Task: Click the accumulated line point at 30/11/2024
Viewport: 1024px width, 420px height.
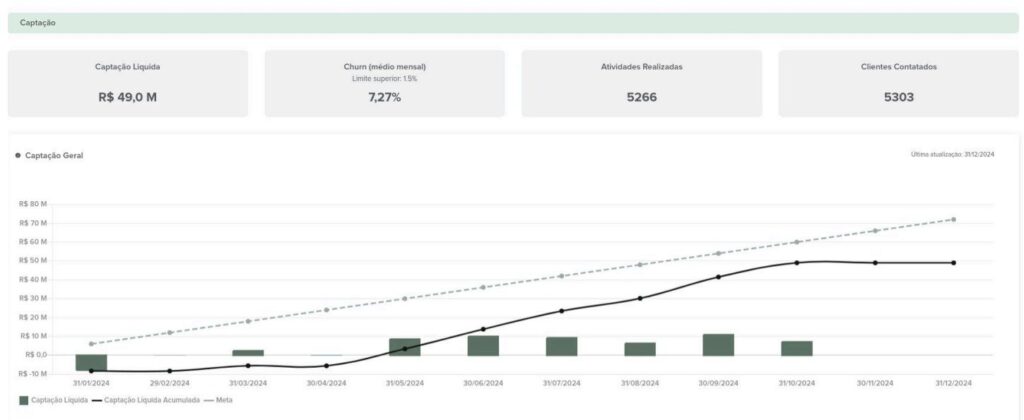Action: tap(875, 263)
